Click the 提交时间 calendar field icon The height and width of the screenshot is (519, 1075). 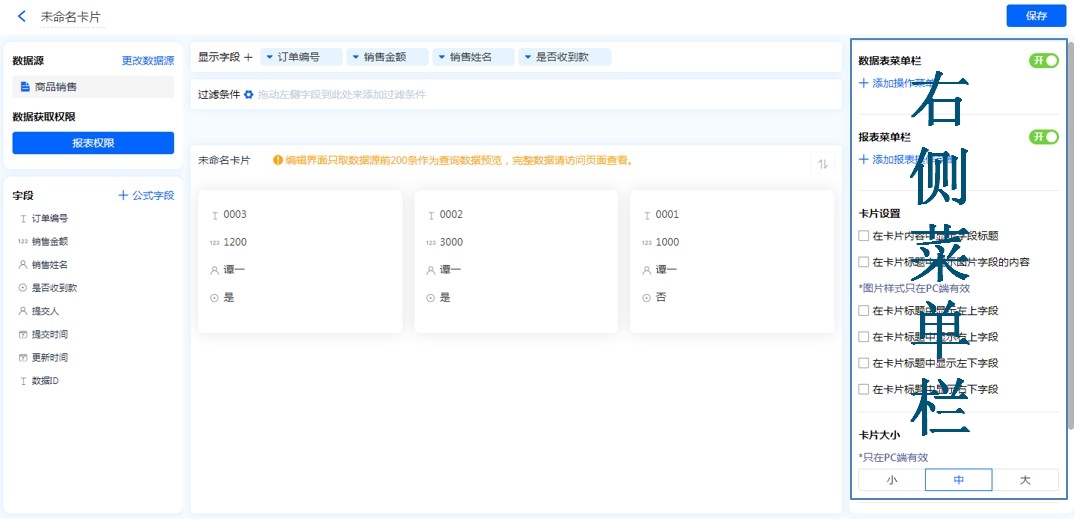coord(22,334)
